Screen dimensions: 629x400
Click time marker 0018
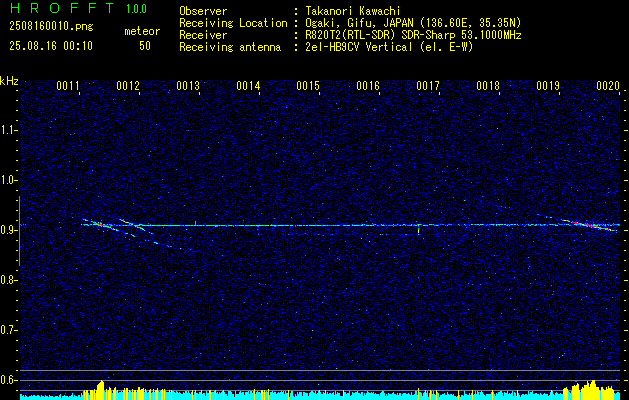pos(488,86)
